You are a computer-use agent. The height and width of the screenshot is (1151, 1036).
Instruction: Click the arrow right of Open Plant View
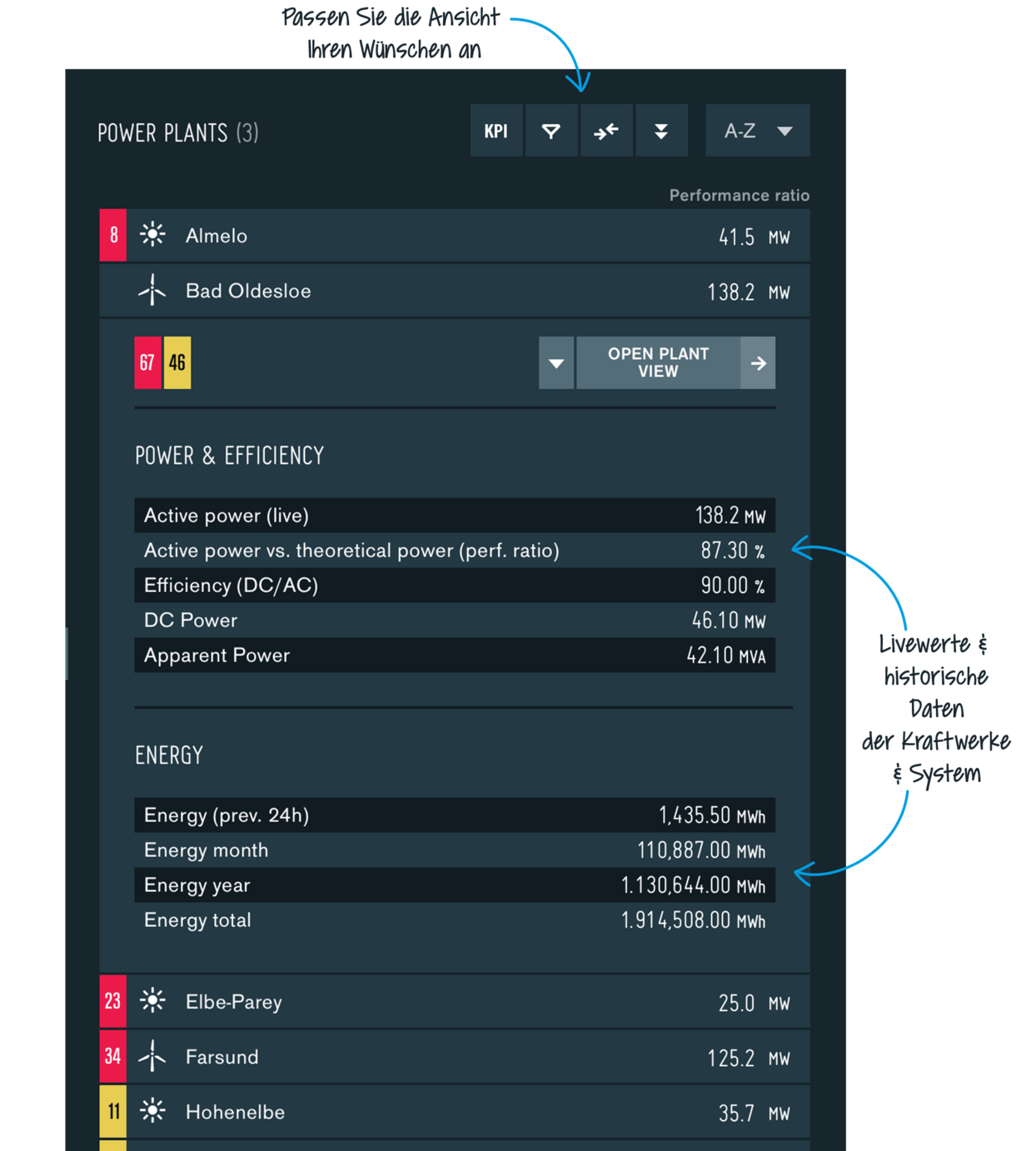click(758, 362)
